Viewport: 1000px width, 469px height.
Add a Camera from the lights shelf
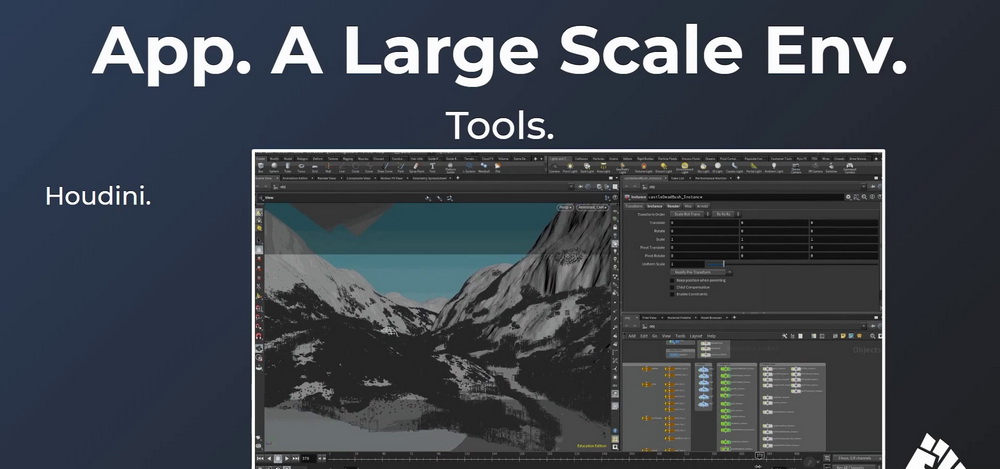[554, 168]
